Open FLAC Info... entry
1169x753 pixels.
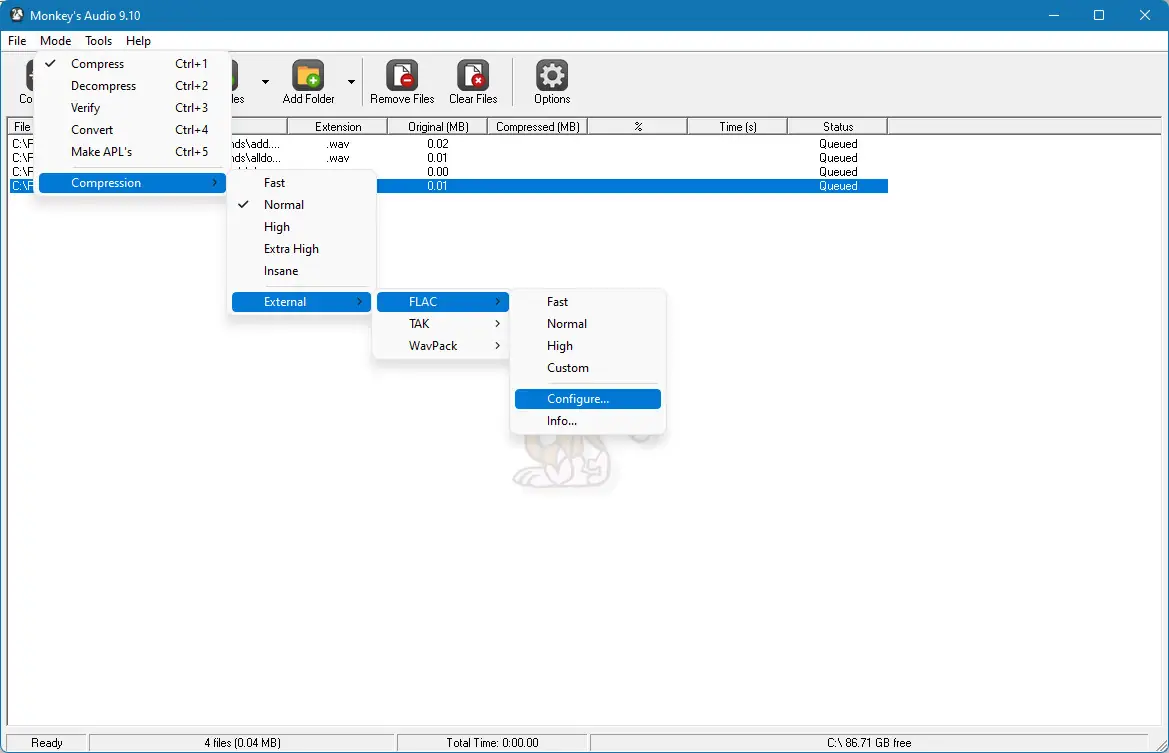[x=587, y=421]
